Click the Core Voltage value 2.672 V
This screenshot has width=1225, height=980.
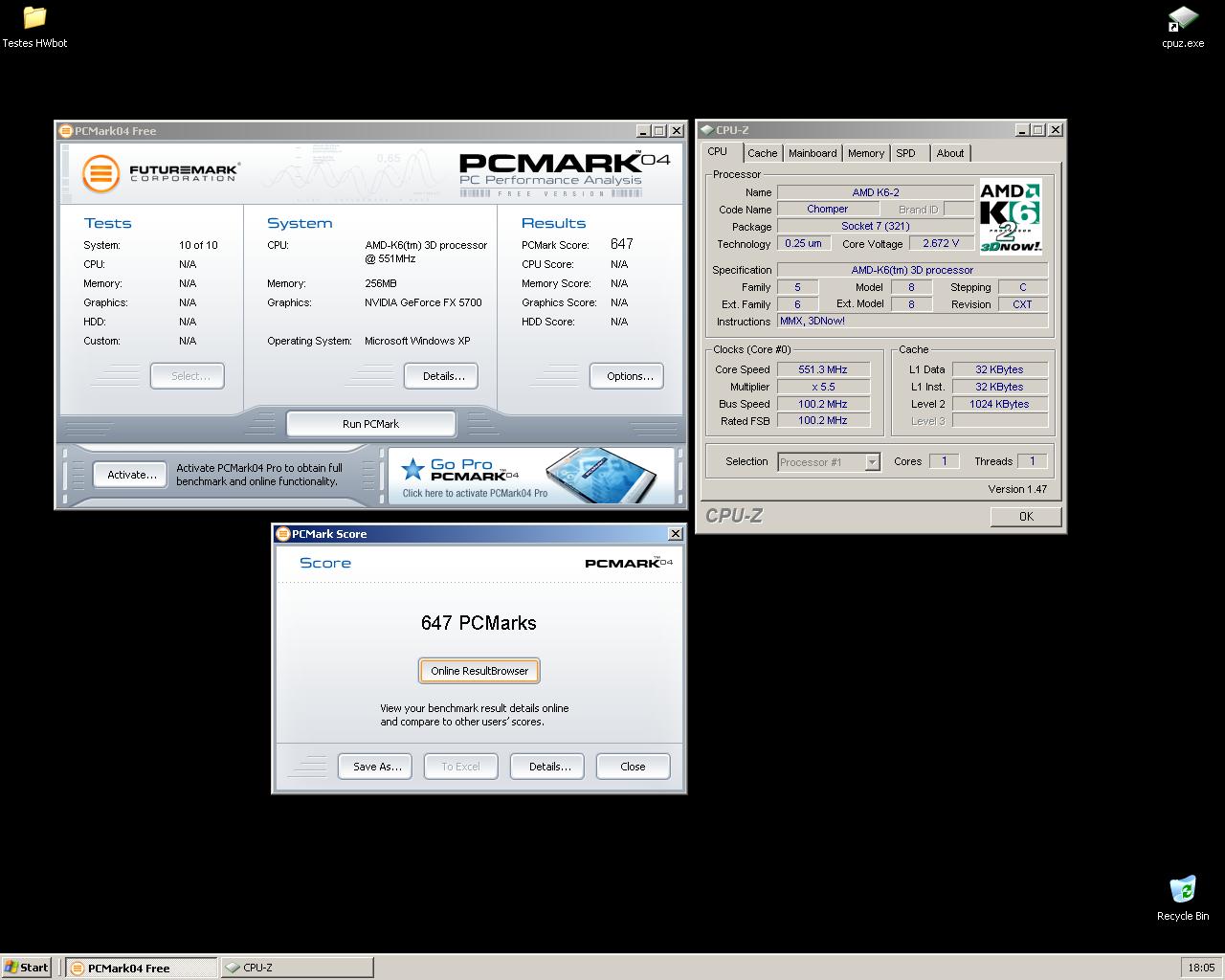click(941, 243)
